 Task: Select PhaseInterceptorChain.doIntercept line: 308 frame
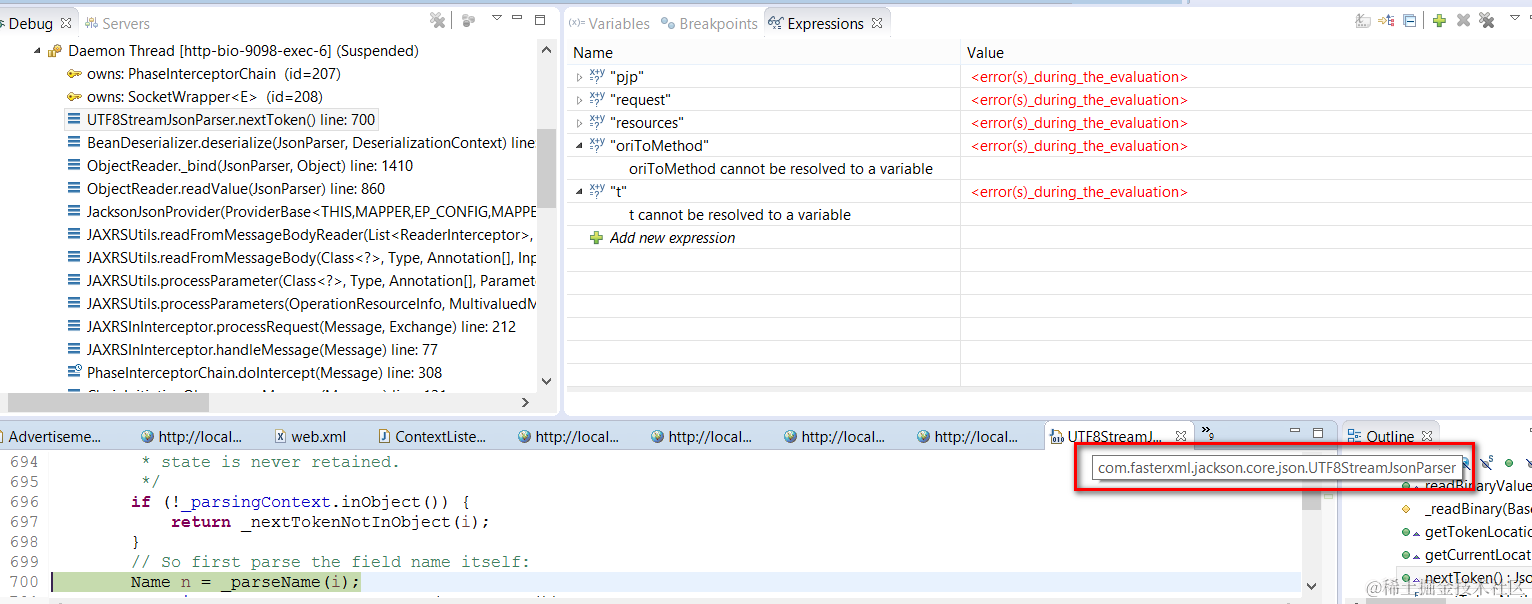tap(254, 373)
